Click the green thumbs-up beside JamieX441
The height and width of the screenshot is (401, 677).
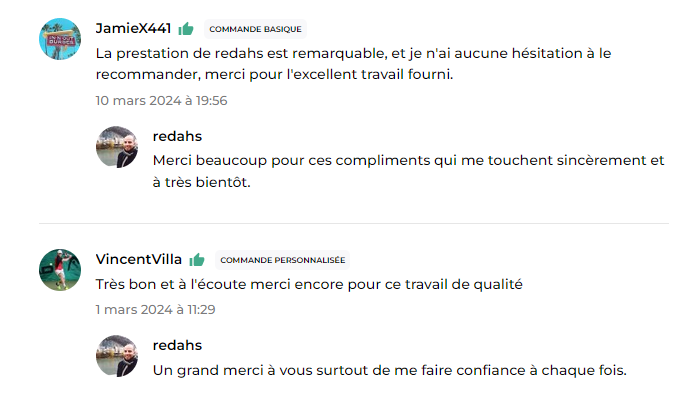tap(186, 28)
